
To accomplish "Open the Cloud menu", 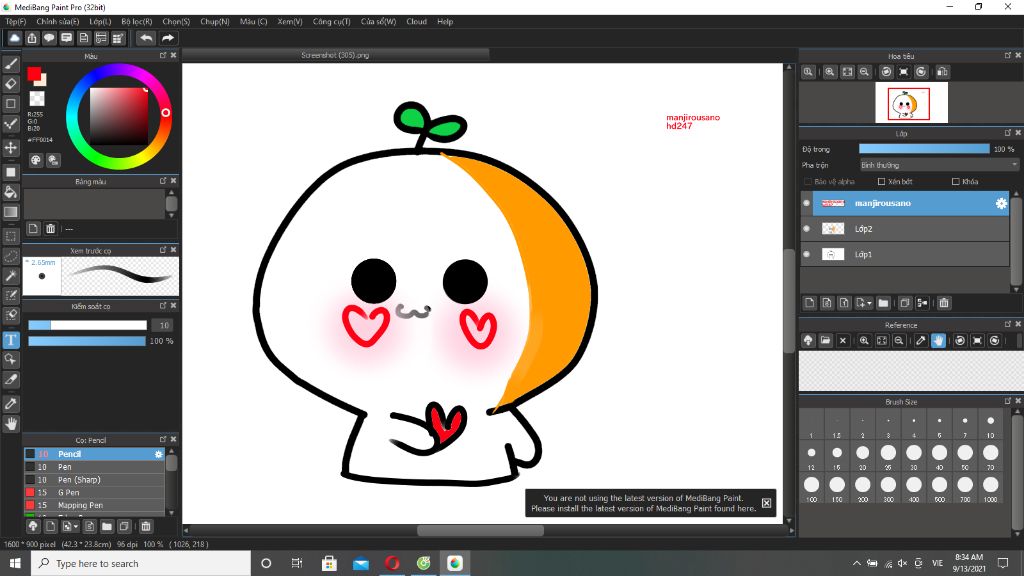I will 416,22.
